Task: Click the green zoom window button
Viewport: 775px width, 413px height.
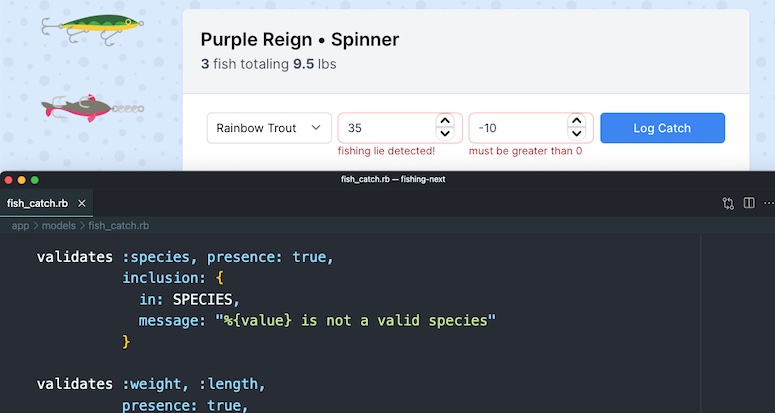Action: [35, 180]
